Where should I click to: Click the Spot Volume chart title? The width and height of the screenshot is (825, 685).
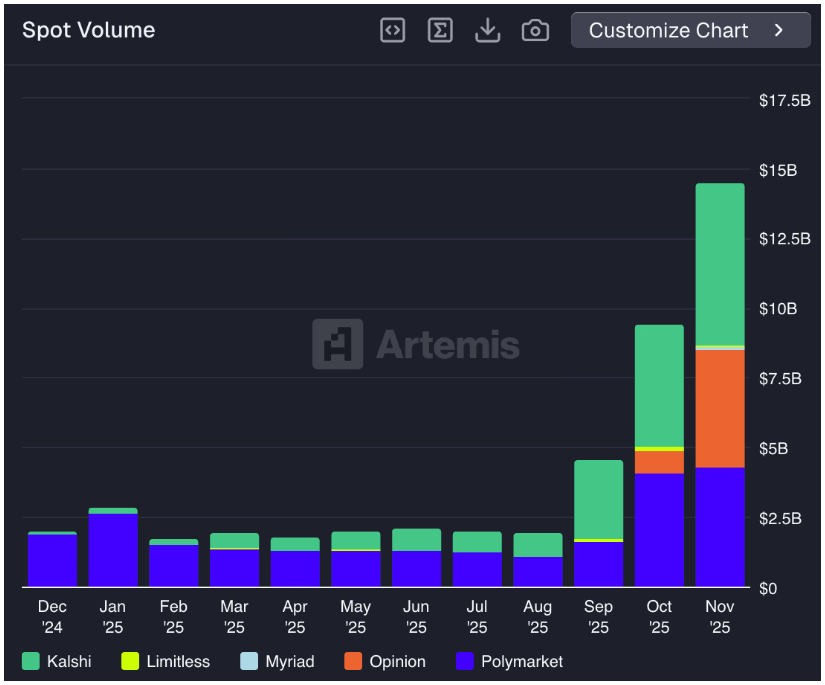pos(89,30)
